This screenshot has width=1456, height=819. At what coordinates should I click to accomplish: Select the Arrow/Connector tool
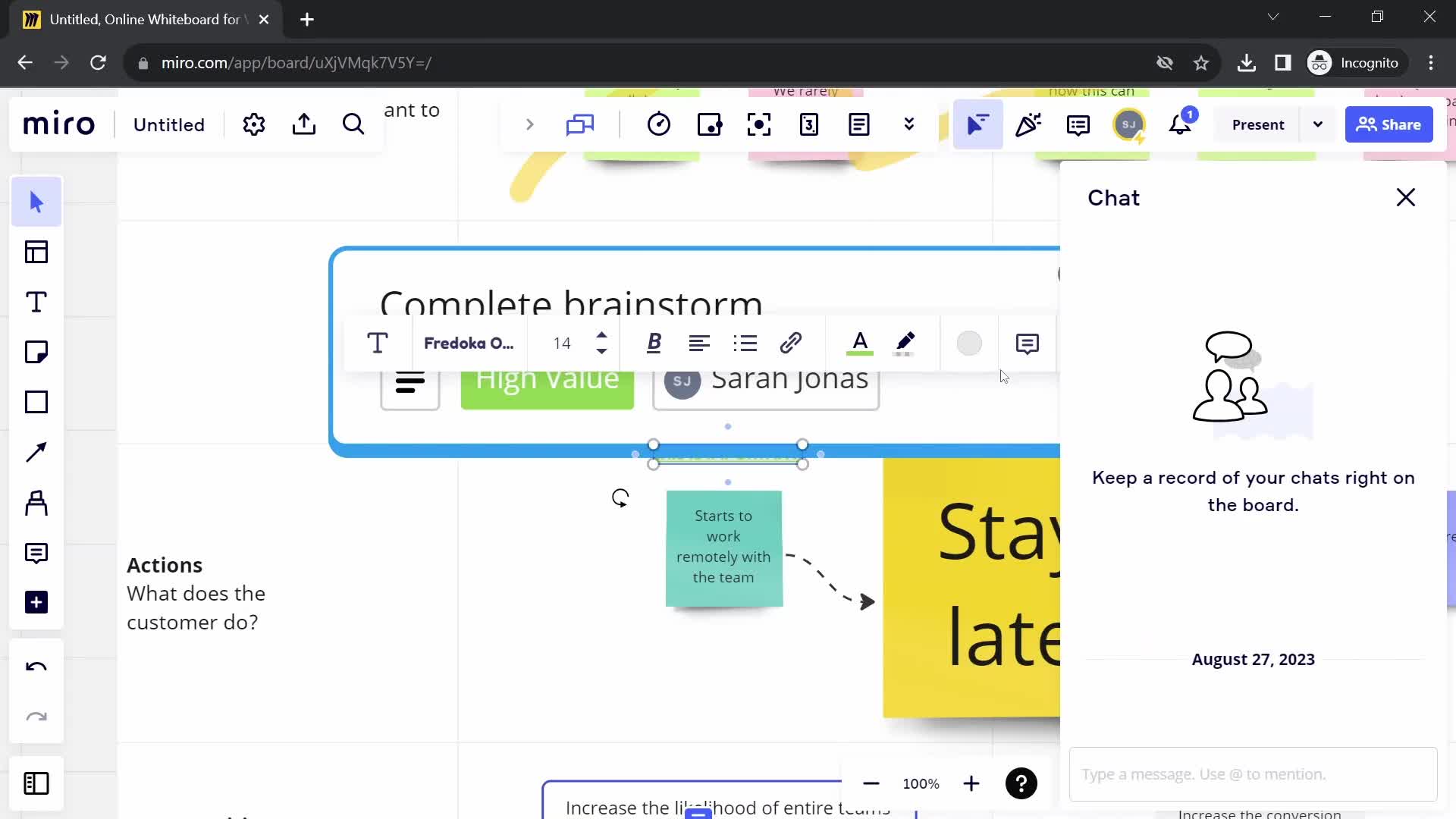click(x=37, y=452)
